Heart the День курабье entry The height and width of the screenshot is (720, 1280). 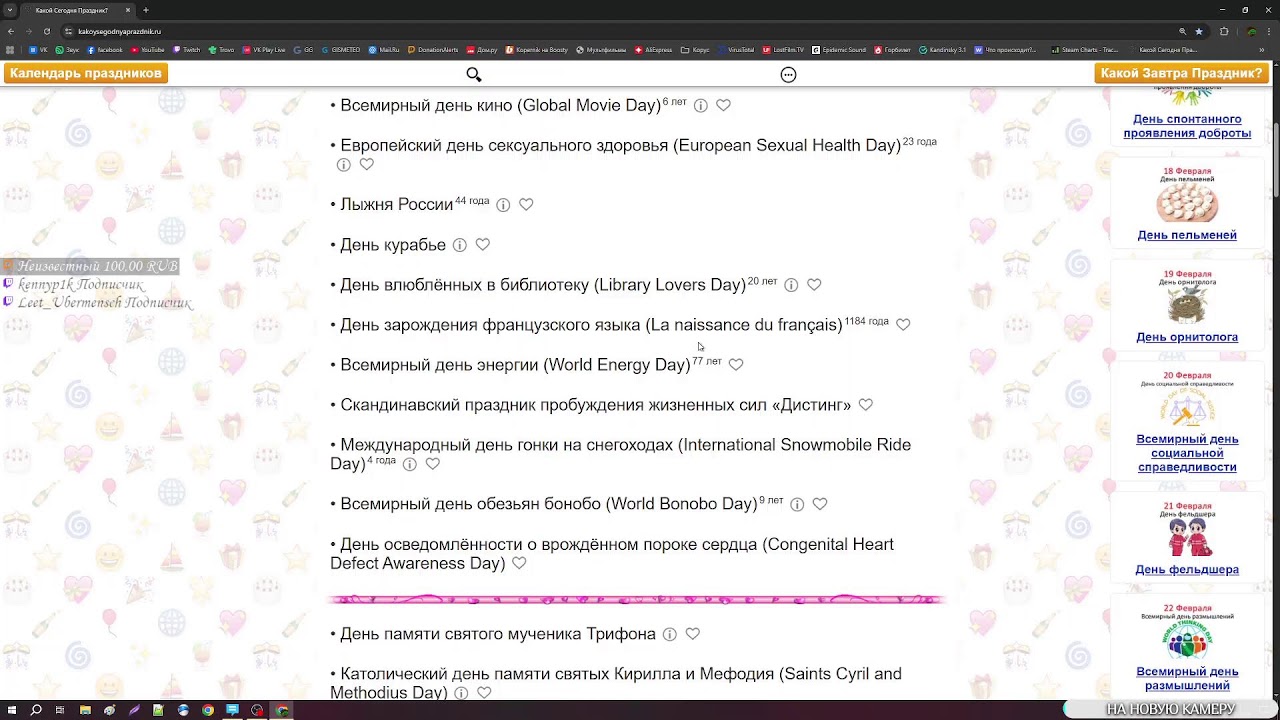pyautogui.click(x=482, y=244)
